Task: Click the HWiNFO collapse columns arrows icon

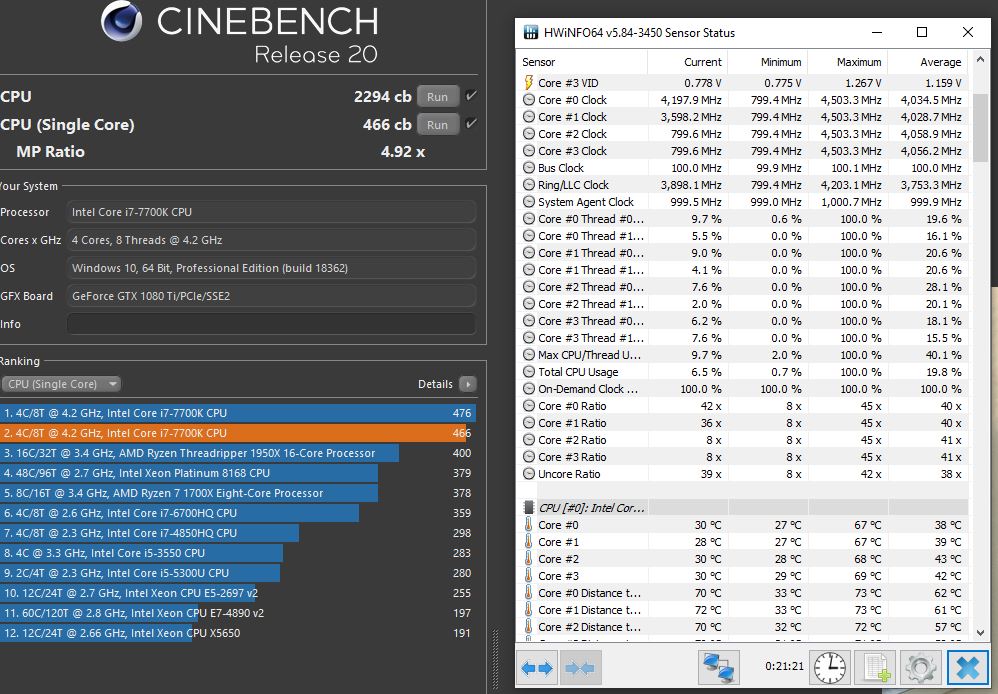Action: pyautogui.click(x=580, y=668)
